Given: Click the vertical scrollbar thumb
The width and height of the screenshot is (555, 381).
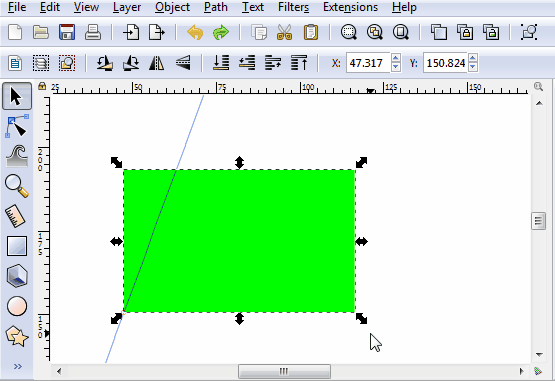Looking at the screenshot, I should 538,221.
